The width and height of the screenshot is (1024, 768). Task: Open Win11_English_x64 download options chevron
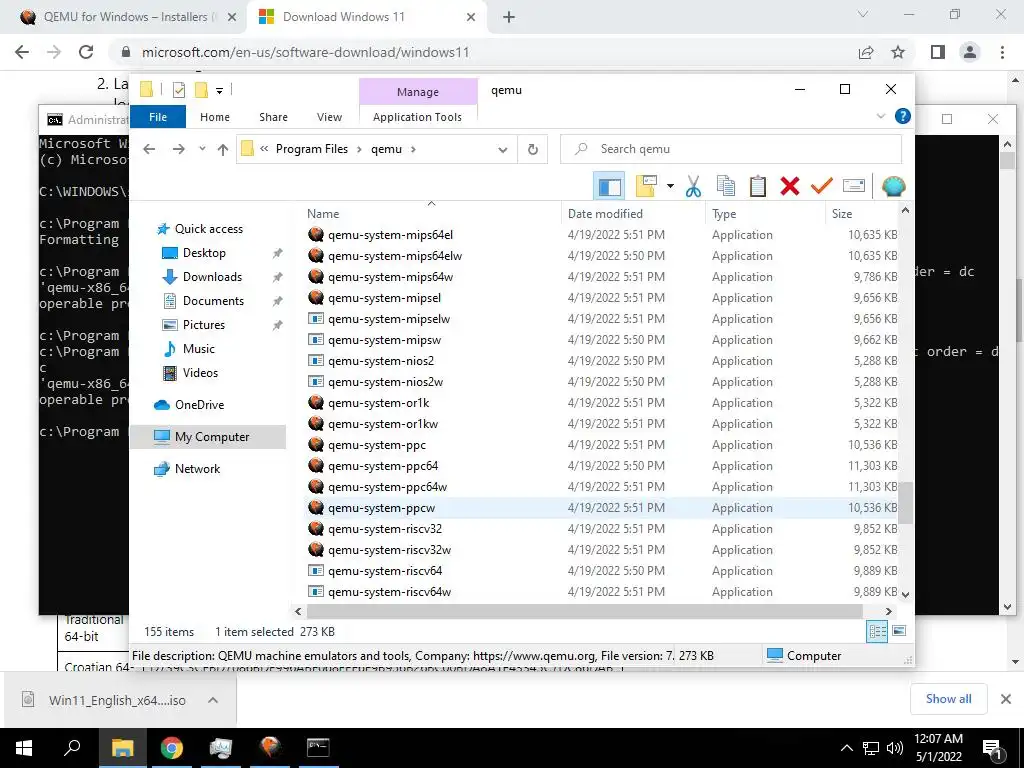pyautogui.click(x=212, y=700)
